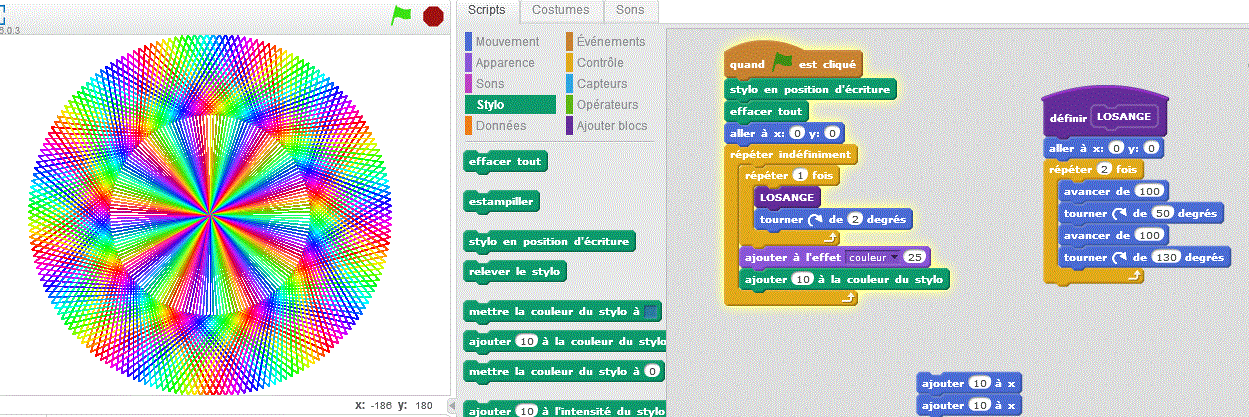1249x417 pixels.
Task: Click the 'effacer tout' block in the palette
Action: 505,161
